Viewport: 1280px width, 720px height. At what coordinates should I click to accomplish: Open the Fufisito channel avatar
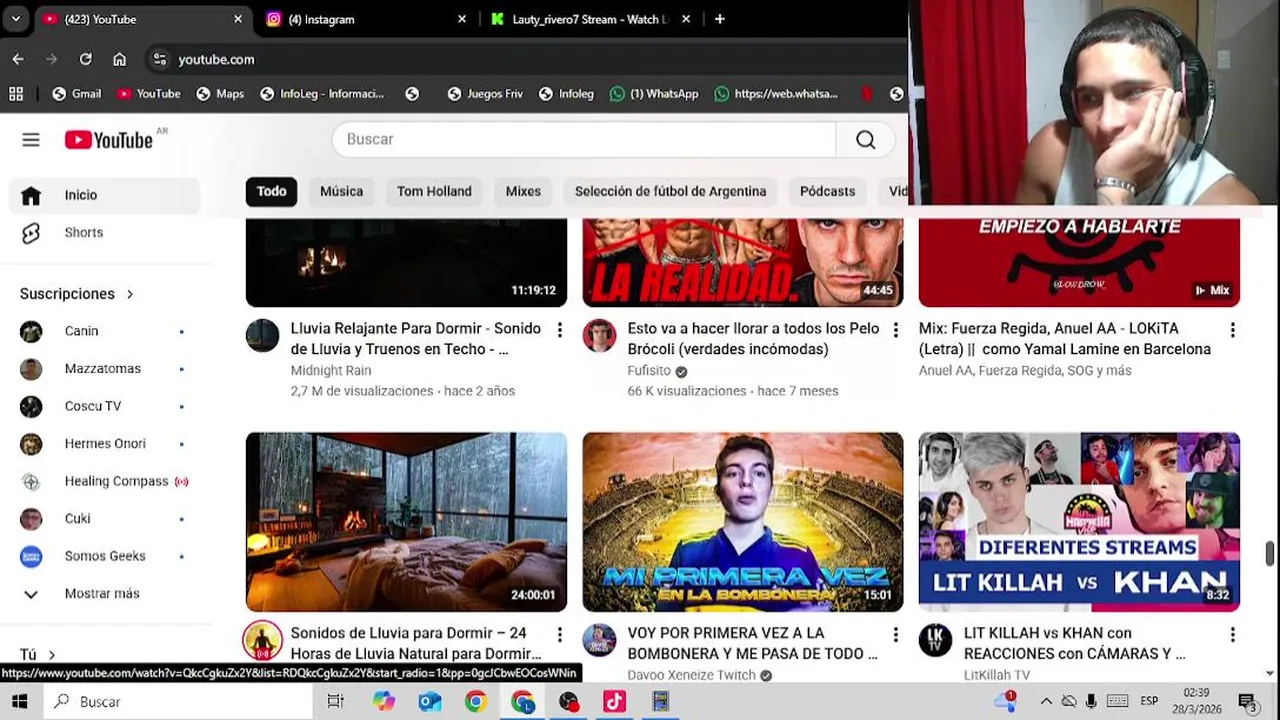(x=599, y=336)
